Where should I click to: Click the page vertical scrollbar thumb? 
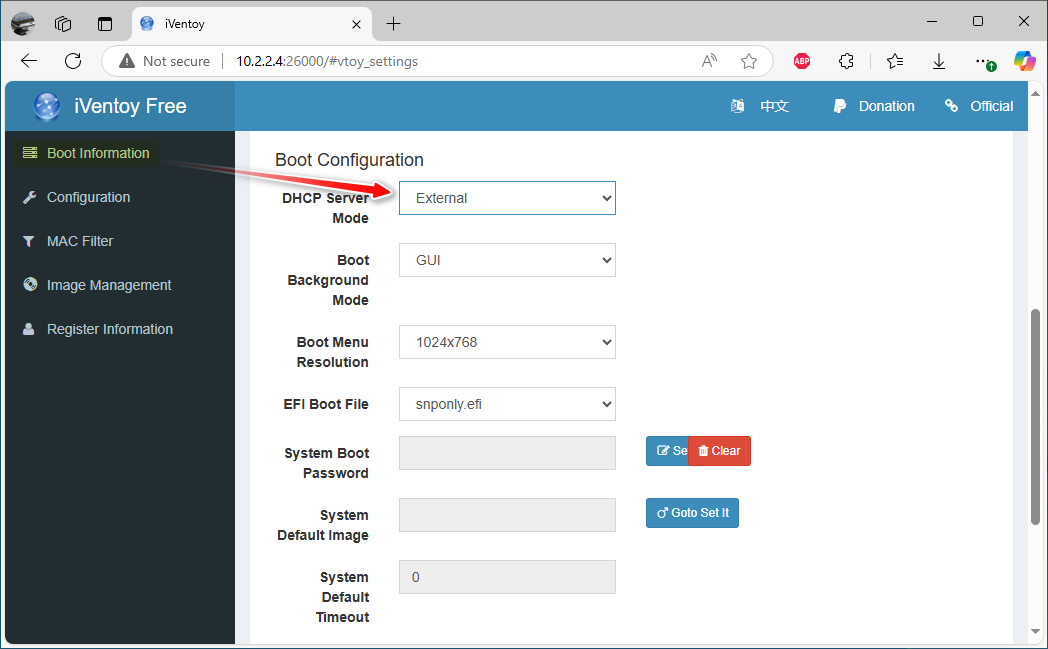1035,415
